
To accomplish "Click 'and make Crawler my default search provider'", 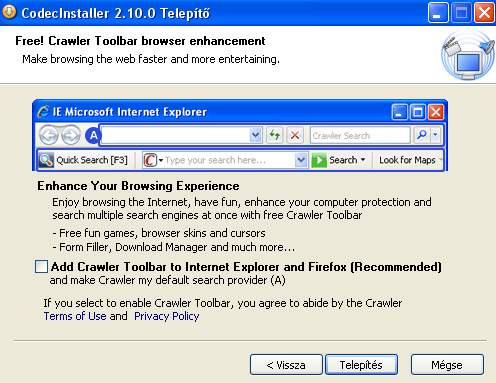I will click(x=167, y=280).
